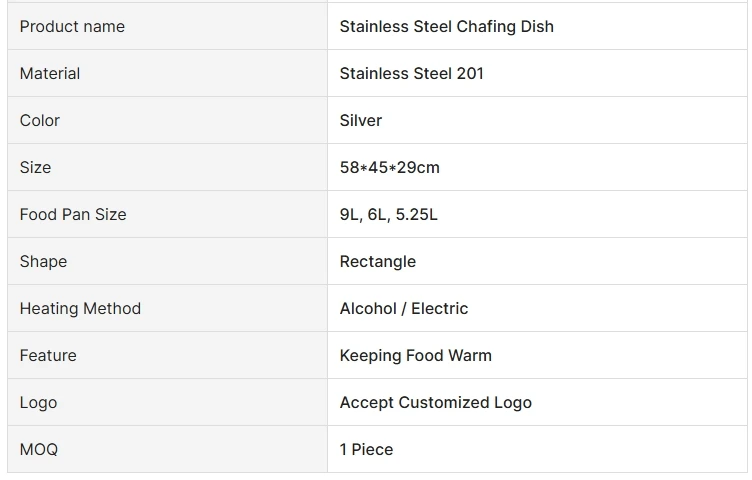Select the 1 Piece MOQ value
752x480 pixels.
coord(366,450)
